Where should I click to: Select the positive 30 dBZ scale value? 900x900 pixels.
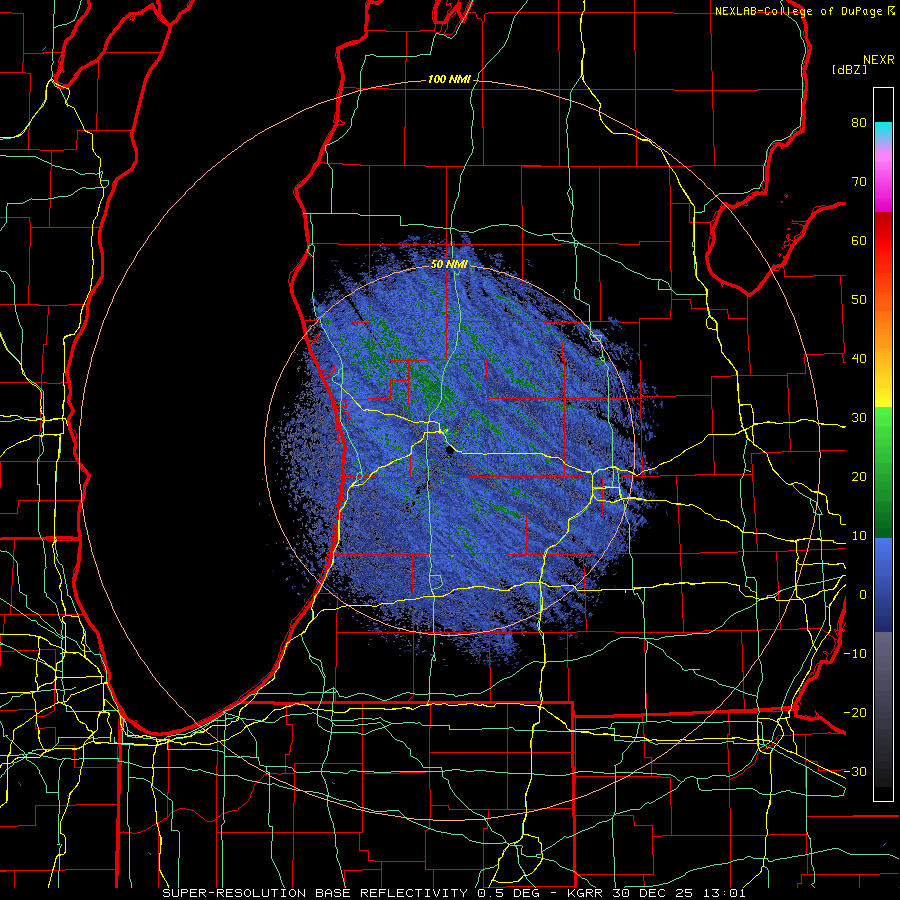859,418
